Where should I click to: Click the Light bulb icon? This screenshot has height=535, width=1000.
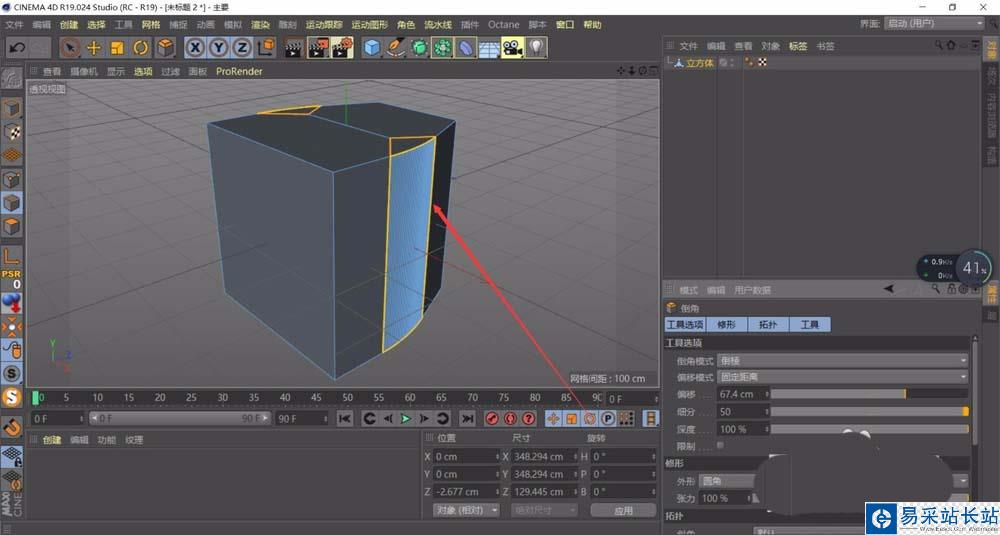click(537, 47)
